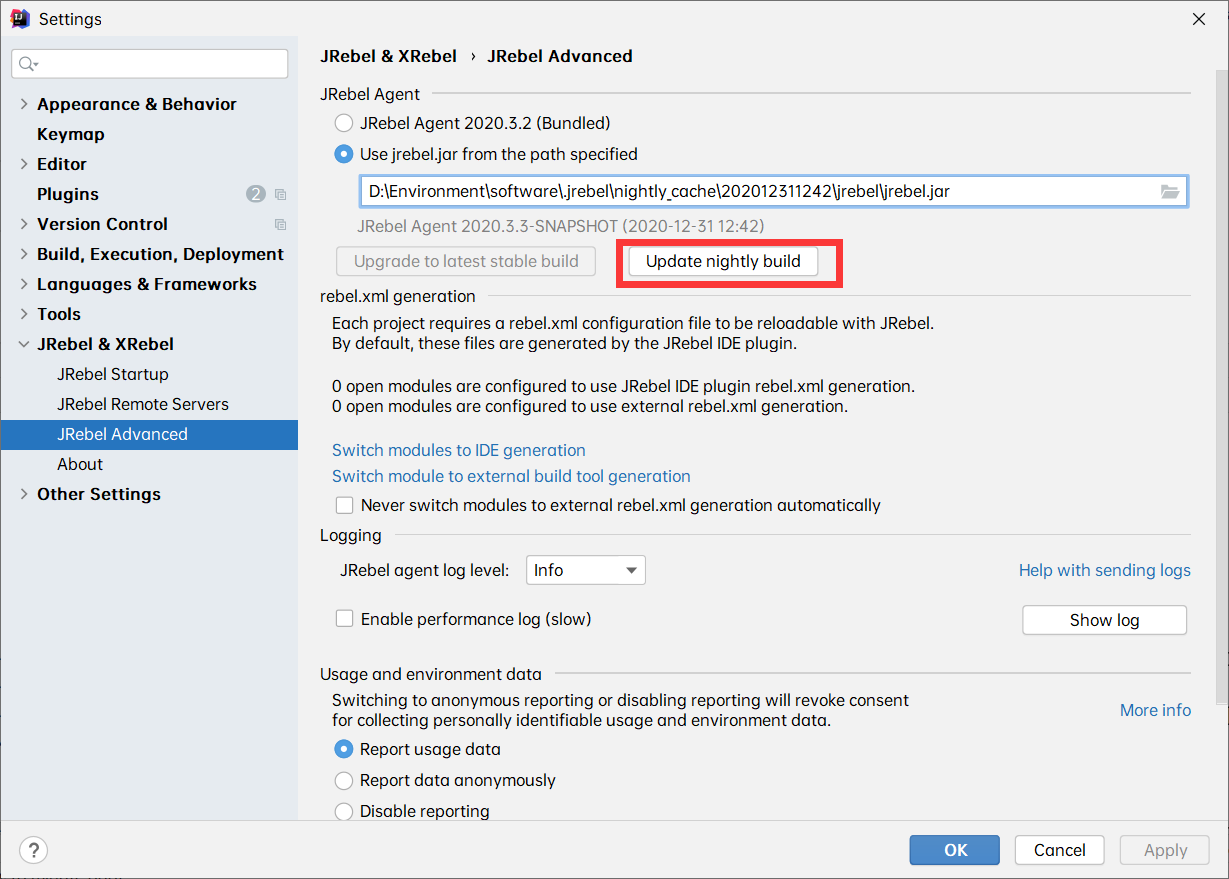
Task: Open Help with sending logs link
Action: (1104, 570)
